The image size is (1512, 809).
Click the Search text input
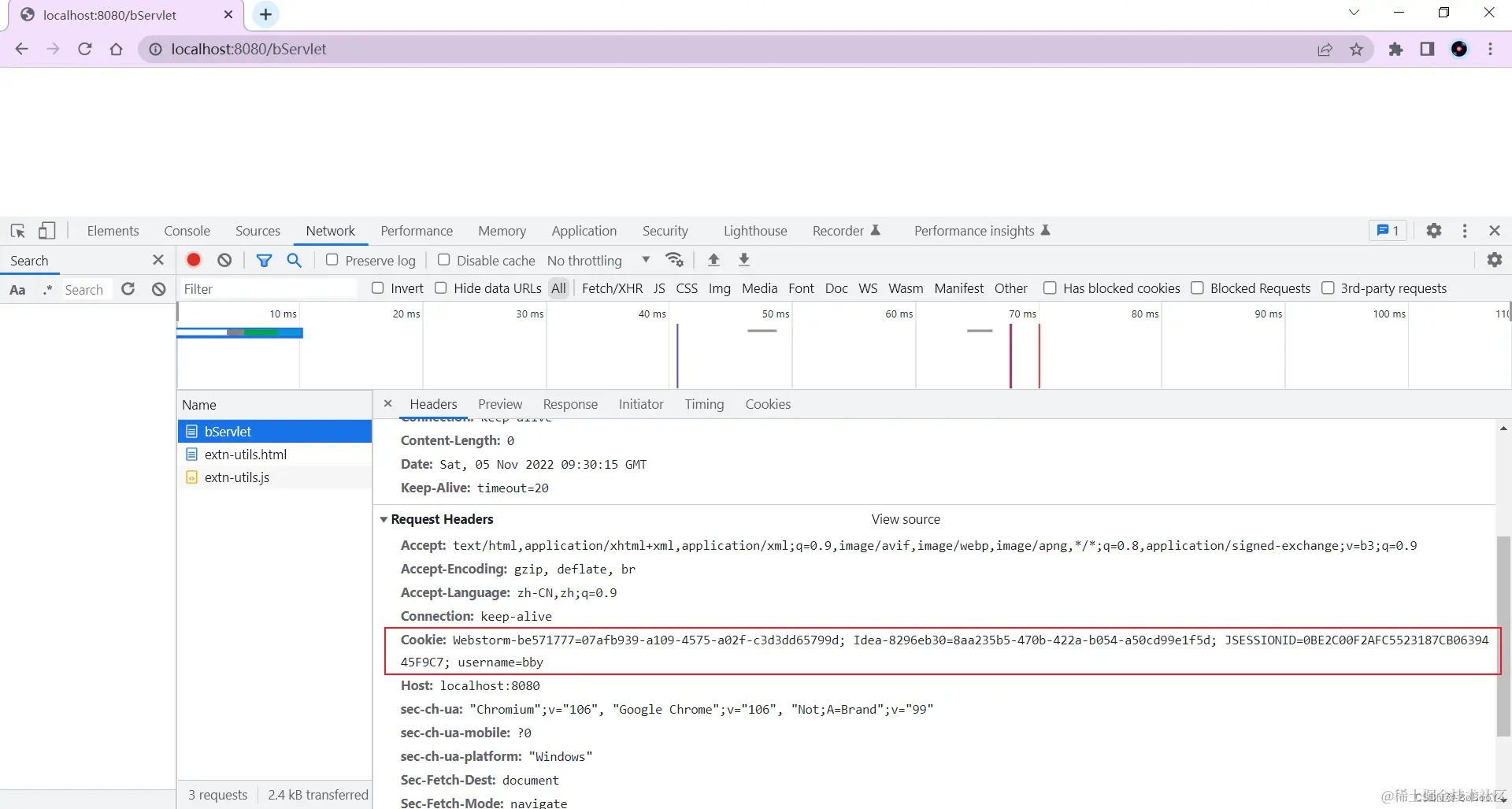[x=87, y=290]
